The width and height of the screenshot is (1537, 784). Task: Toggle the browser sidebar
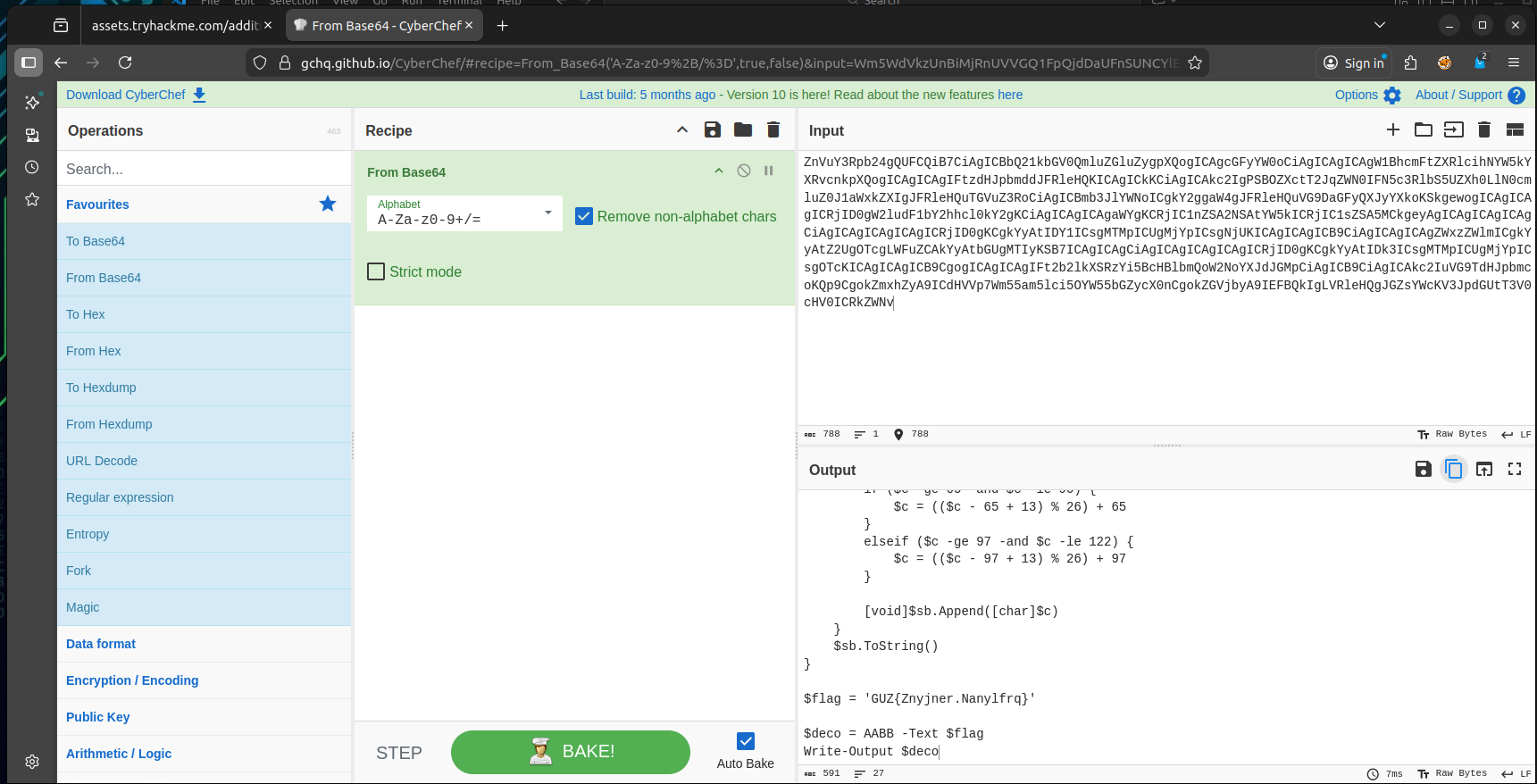[x=29, y=63]
